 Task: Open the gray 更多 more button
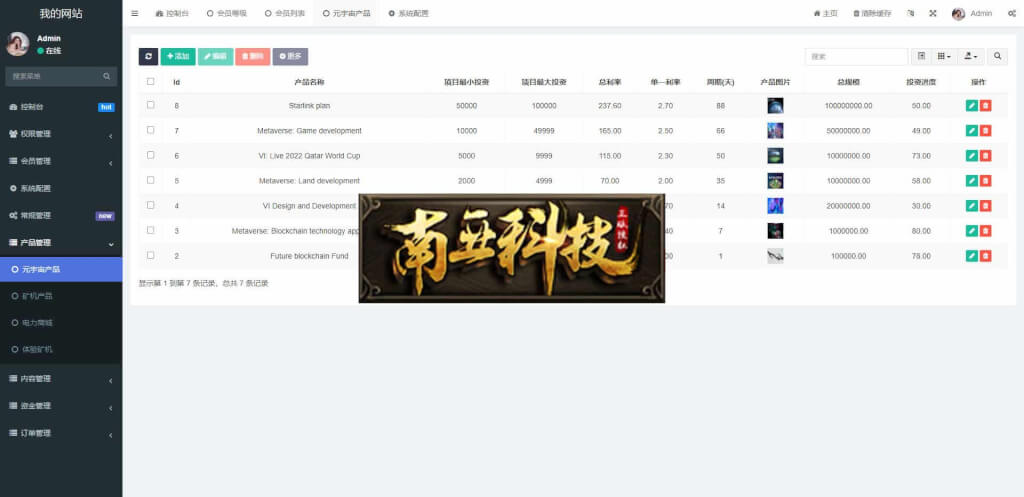pos(291,57)
